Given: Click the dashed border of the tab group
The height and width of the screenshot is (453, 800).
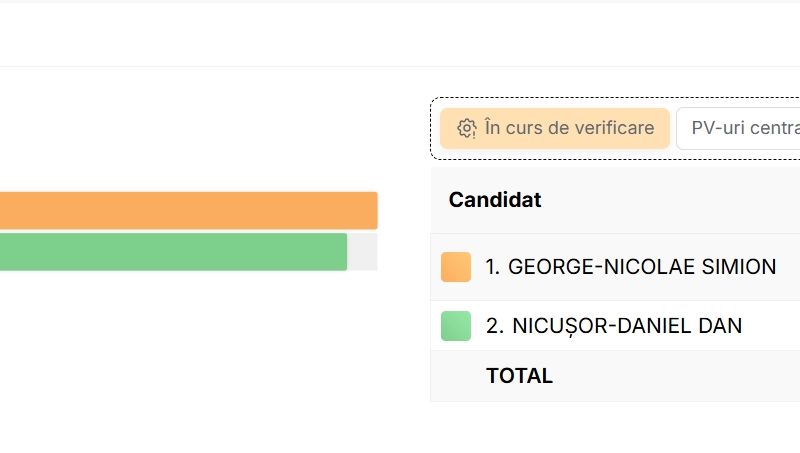Looking at the screenshot, I should click(431, 129).
